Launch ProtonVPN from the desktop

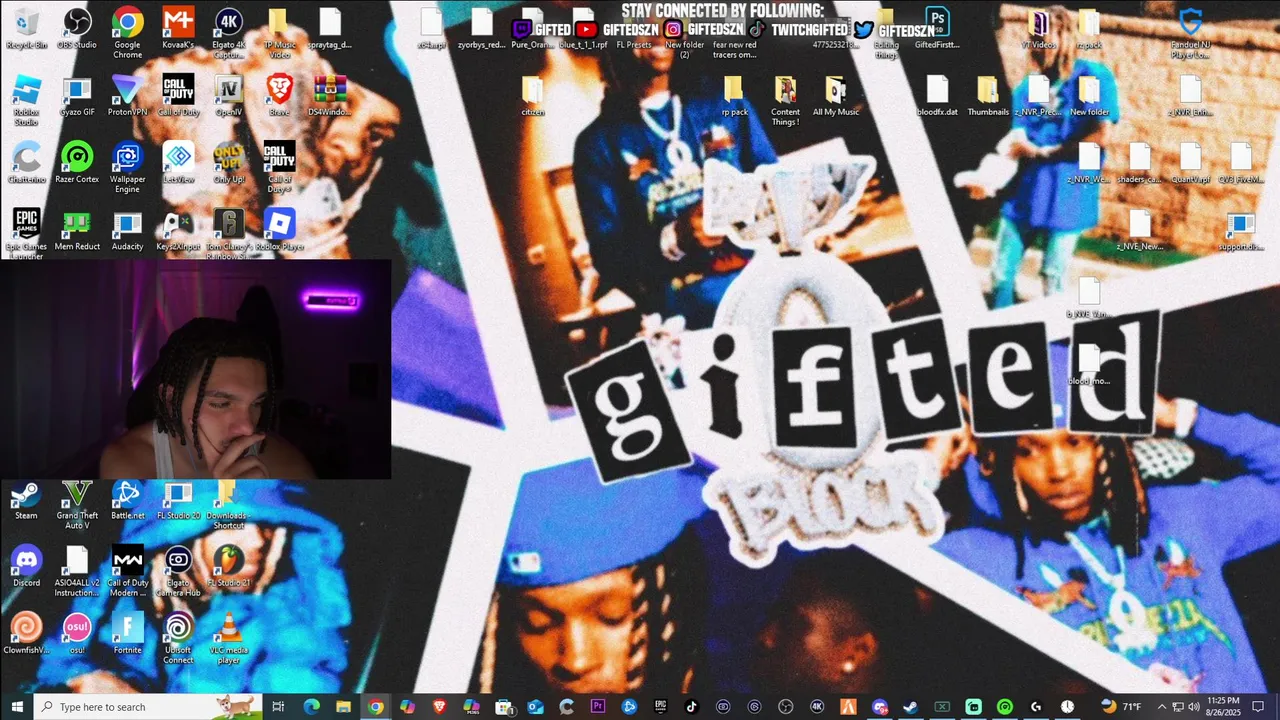coord(127,96)
